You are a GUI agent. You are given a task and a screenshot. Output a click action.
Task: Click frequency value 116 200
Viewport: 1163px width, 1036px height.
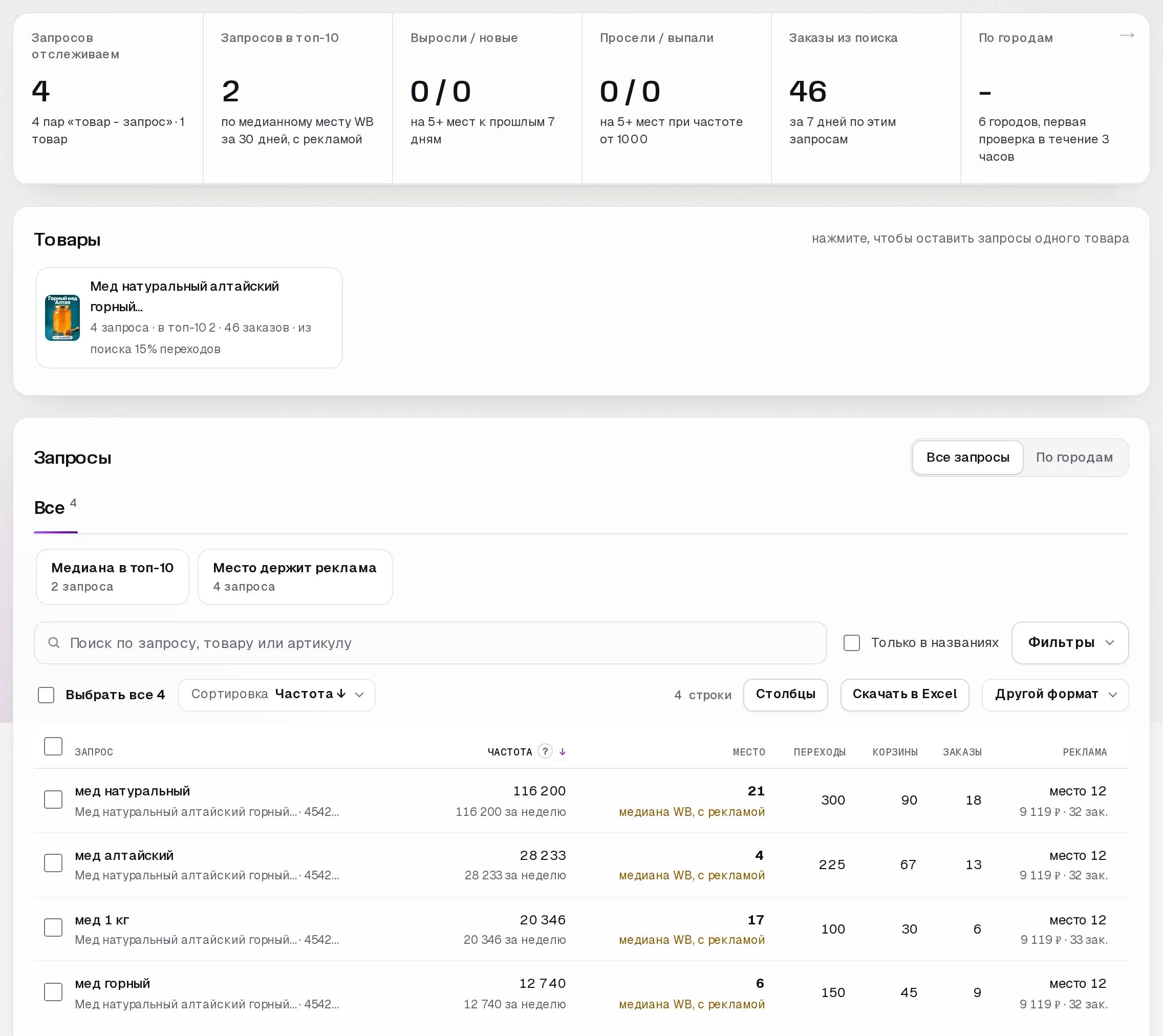pos(539,791)
